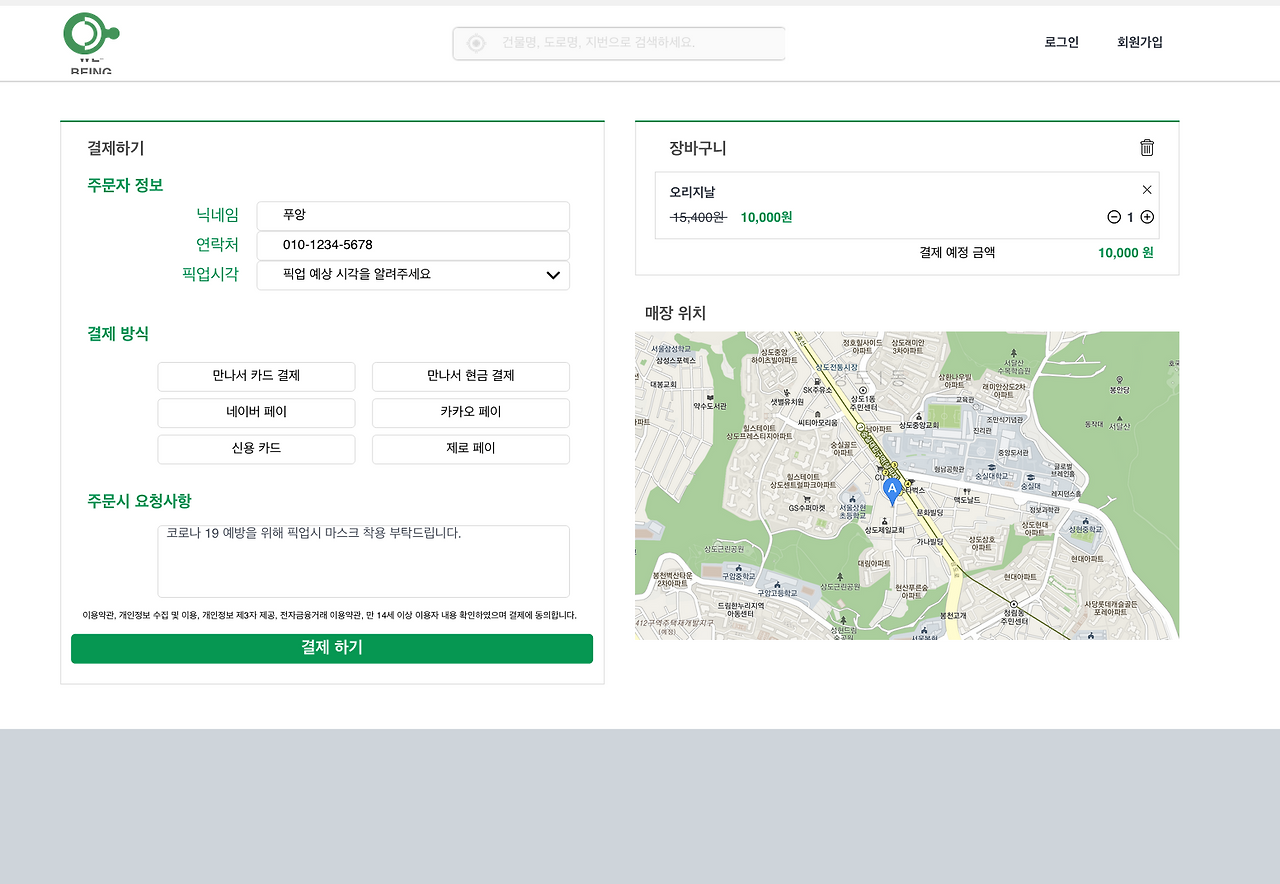
Task: Click the 오리지날 item name
Action: [x=692, y=192]
